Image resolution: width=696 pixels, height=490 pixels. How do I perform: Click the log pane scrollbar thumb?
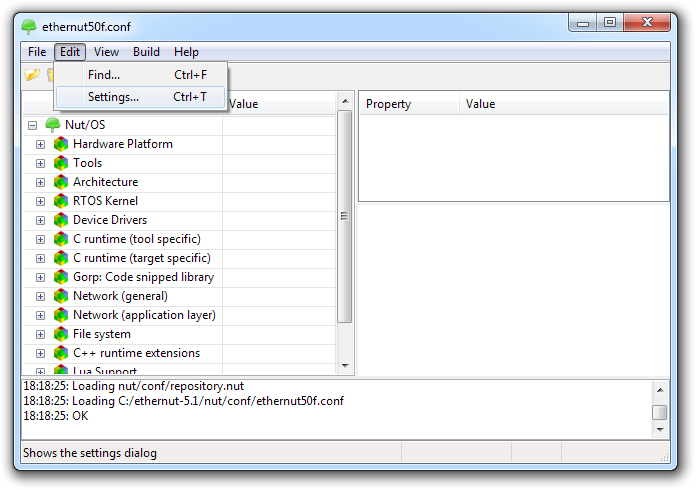[x=660, y=412]
